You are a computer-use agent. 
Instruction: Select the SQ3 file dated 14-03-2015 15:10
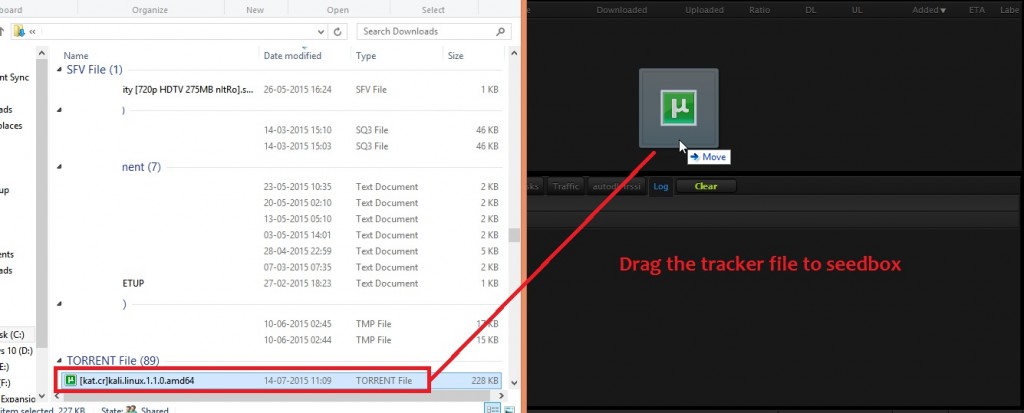281,130
